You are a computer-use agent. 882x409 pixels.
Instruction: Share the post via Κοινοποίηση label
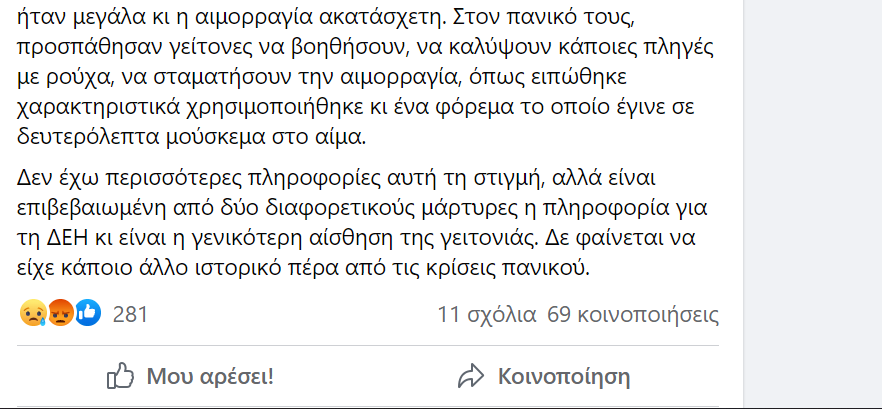564,376
